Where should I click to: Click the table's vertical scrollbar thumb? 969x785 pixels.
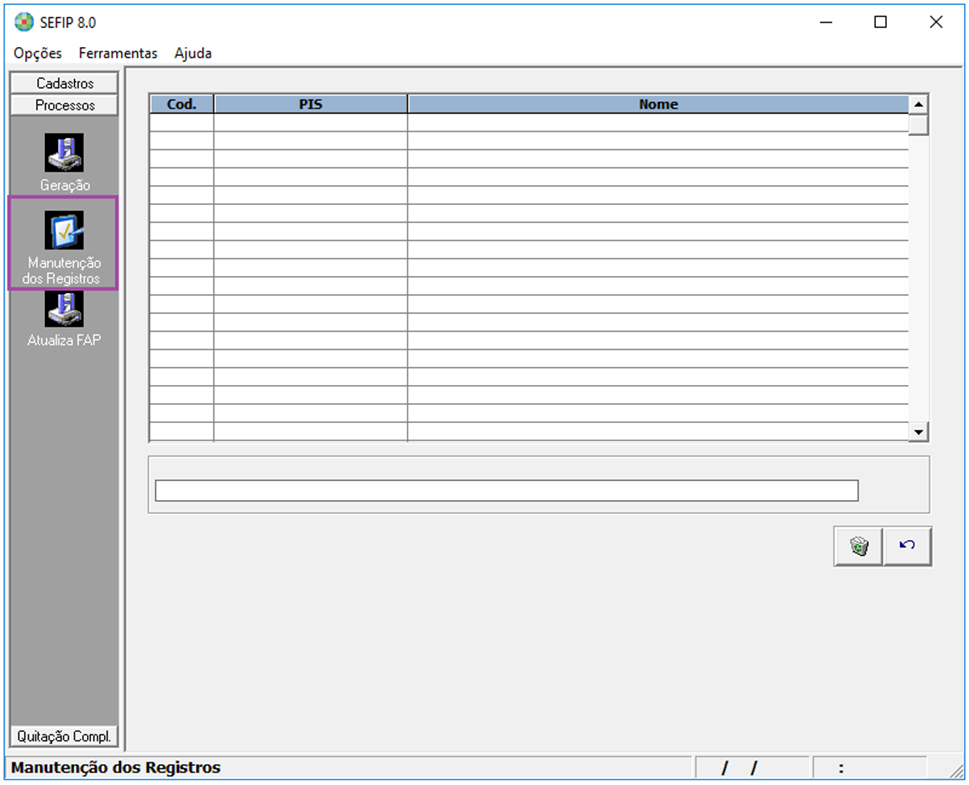tap(919, 125)
